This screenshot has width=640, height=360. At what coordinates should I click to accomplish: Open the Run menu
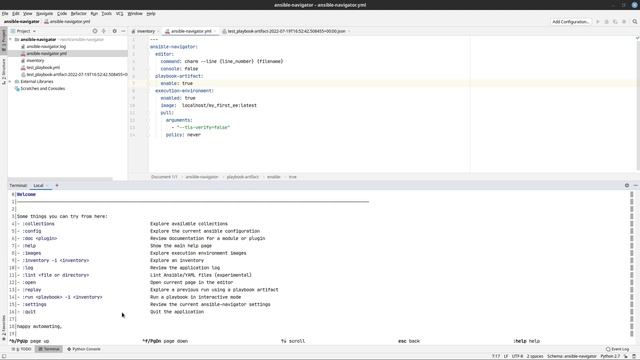[94, 13]
